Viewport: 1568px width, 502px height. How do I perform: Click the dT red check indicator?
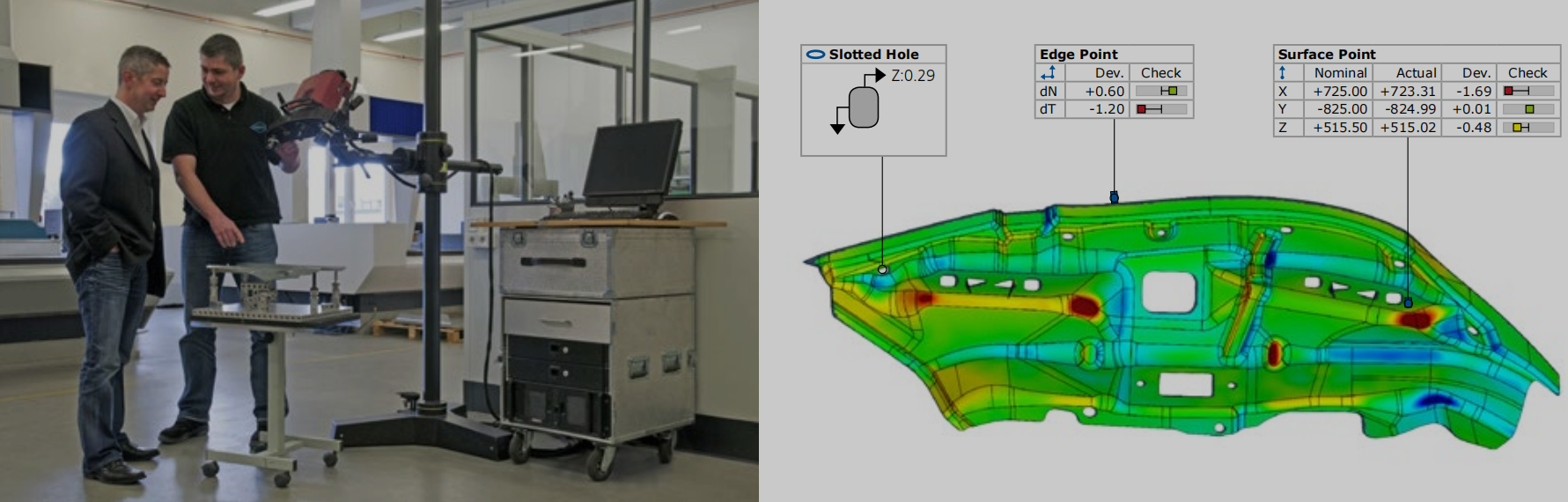pyautogui.click(x=1142, y=109)
